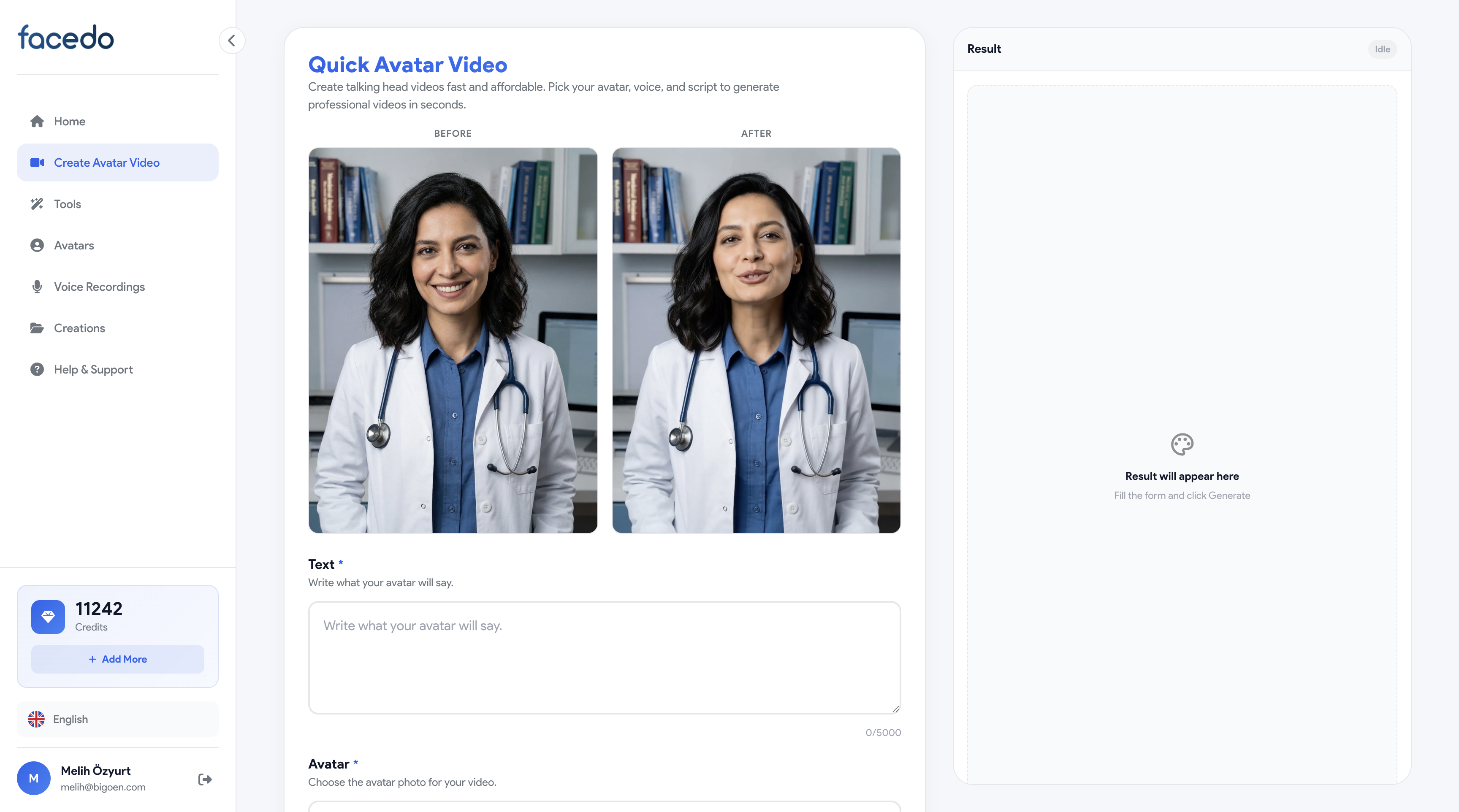The height and width of the screenshot is (812, 1459).
Task: Click the Help & Support question icon
Action: 37,369
